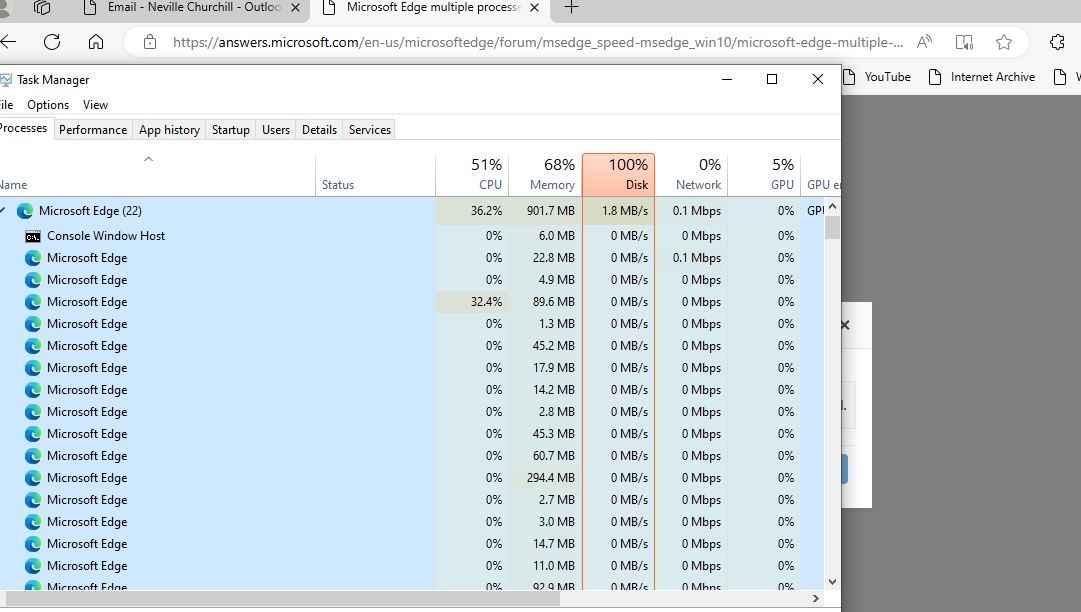Open the immersive reader icon
The image size is (1081, 612).
click(964, 42)
